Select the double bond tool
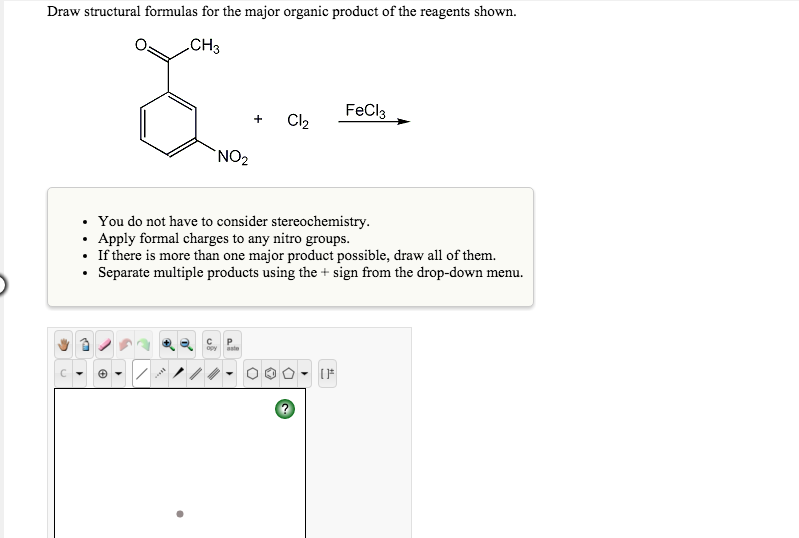Image resolution: width=799 pixels, height=538 pixels. tap(196, 373)
